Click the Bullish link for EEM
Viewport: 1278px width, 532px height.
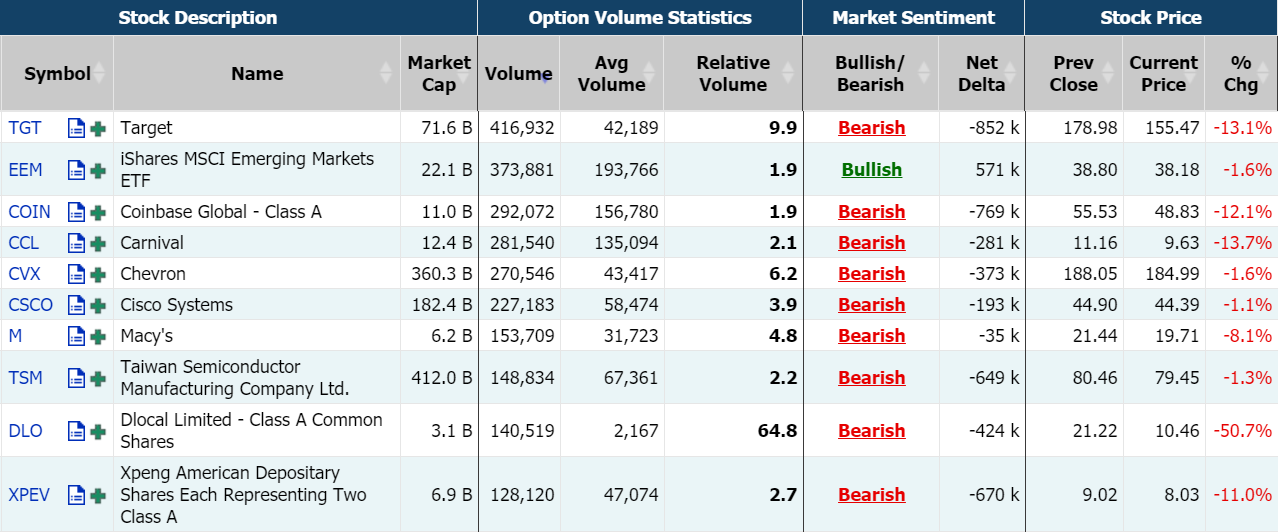[871, 170]
